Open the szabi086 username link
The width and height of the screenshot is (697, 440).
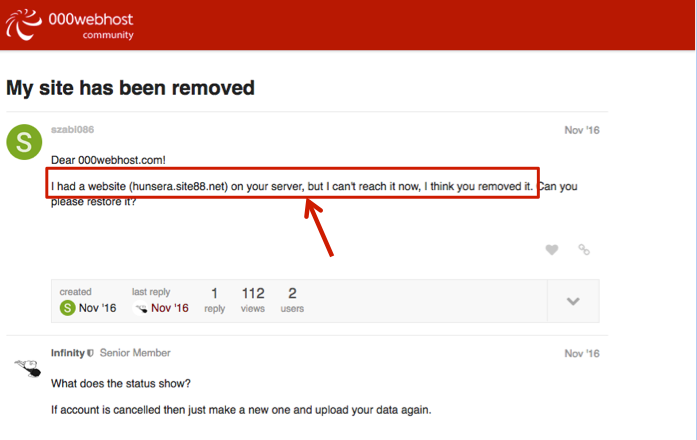pos(72,129)
